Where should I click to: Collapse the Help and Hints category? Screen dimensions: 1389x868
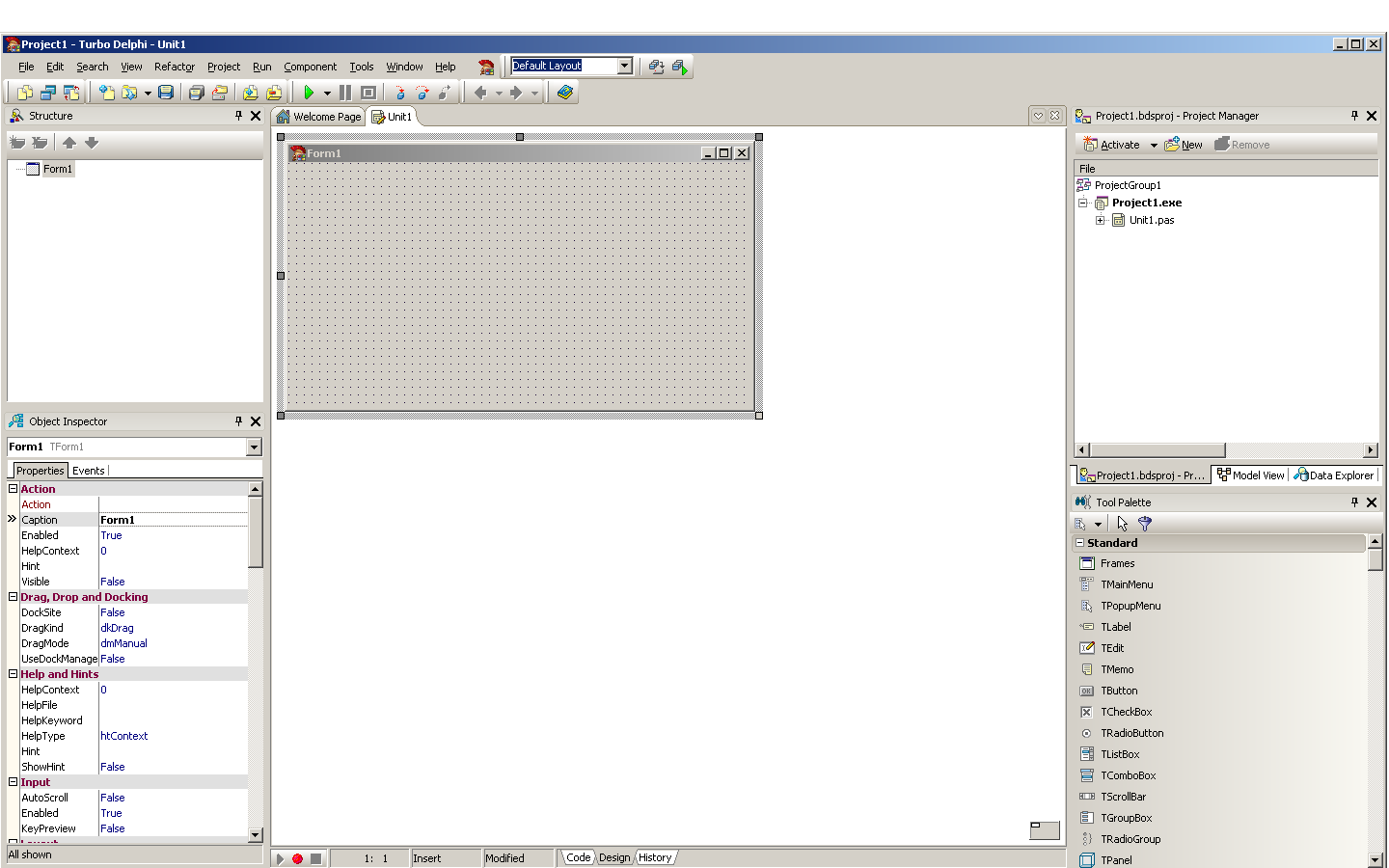click(14, 674)
